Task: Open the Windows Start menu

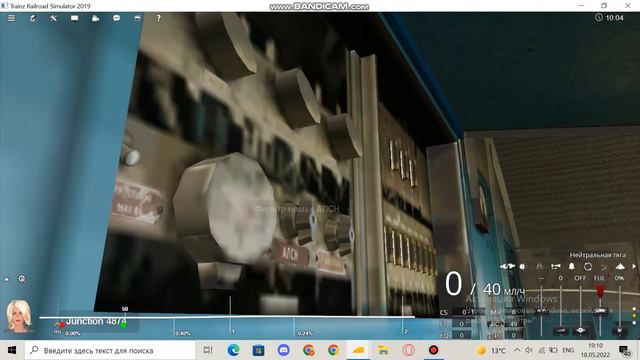Action: coord(12,350)
